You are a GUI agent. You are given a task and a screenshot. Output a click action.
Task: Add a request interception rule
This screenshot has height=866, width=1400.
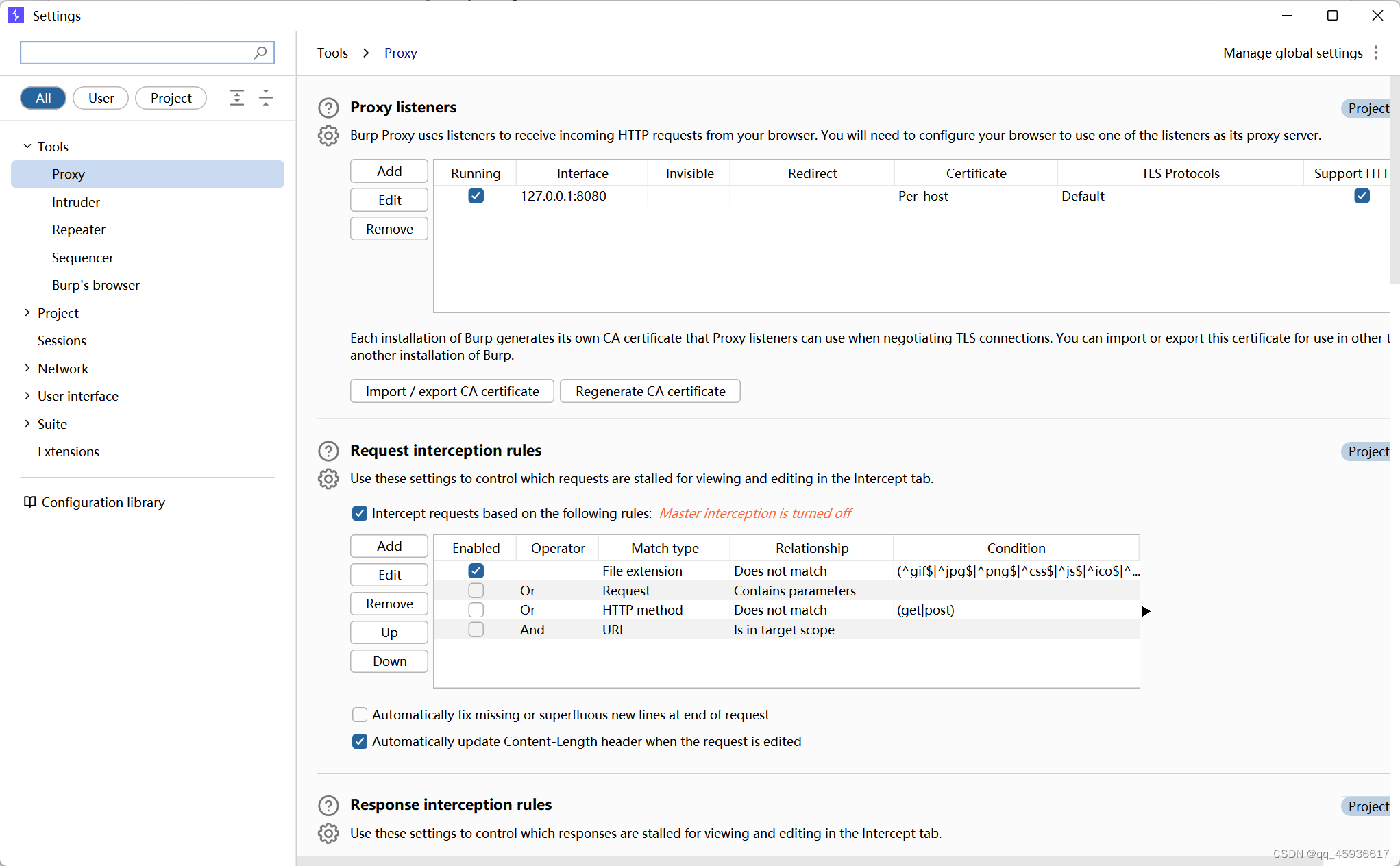coord(389,546)
